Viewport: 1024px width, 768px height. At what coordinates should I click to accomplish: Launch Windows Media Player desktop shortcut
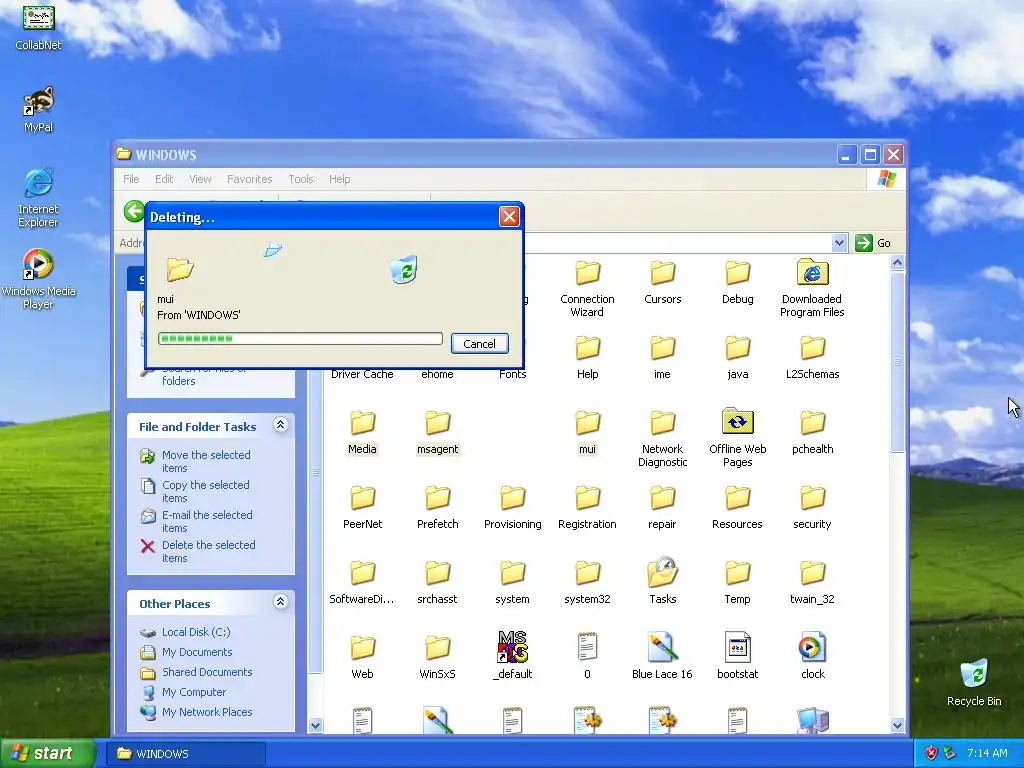pyautogui.click(x=38, y=280)
